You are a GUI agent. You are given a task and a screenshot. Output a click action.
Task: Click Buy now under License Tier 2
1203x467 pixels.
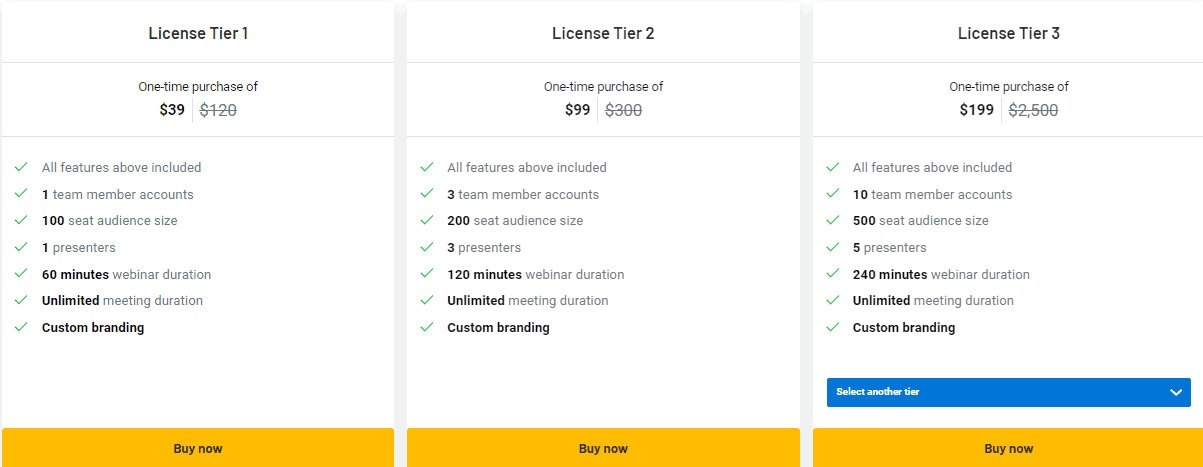[x=603, y=448]
